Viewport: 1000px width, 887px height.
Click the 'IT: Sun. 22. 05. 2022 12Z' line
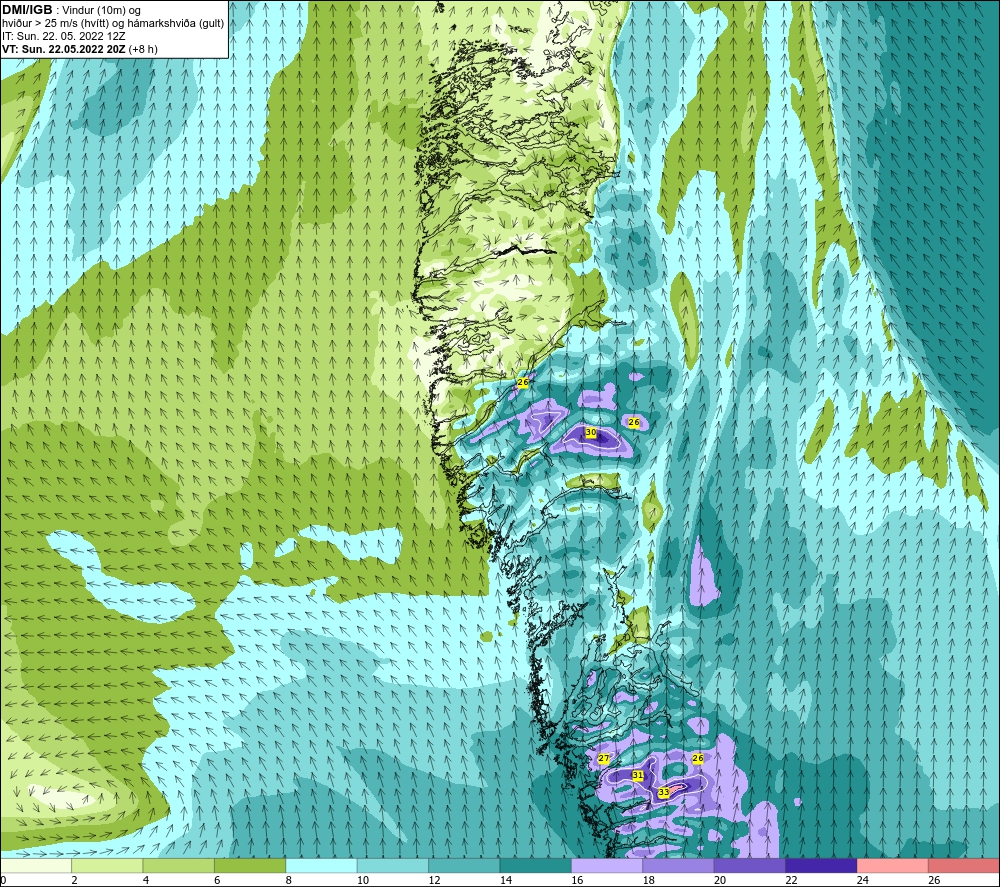tap(64, 36)
